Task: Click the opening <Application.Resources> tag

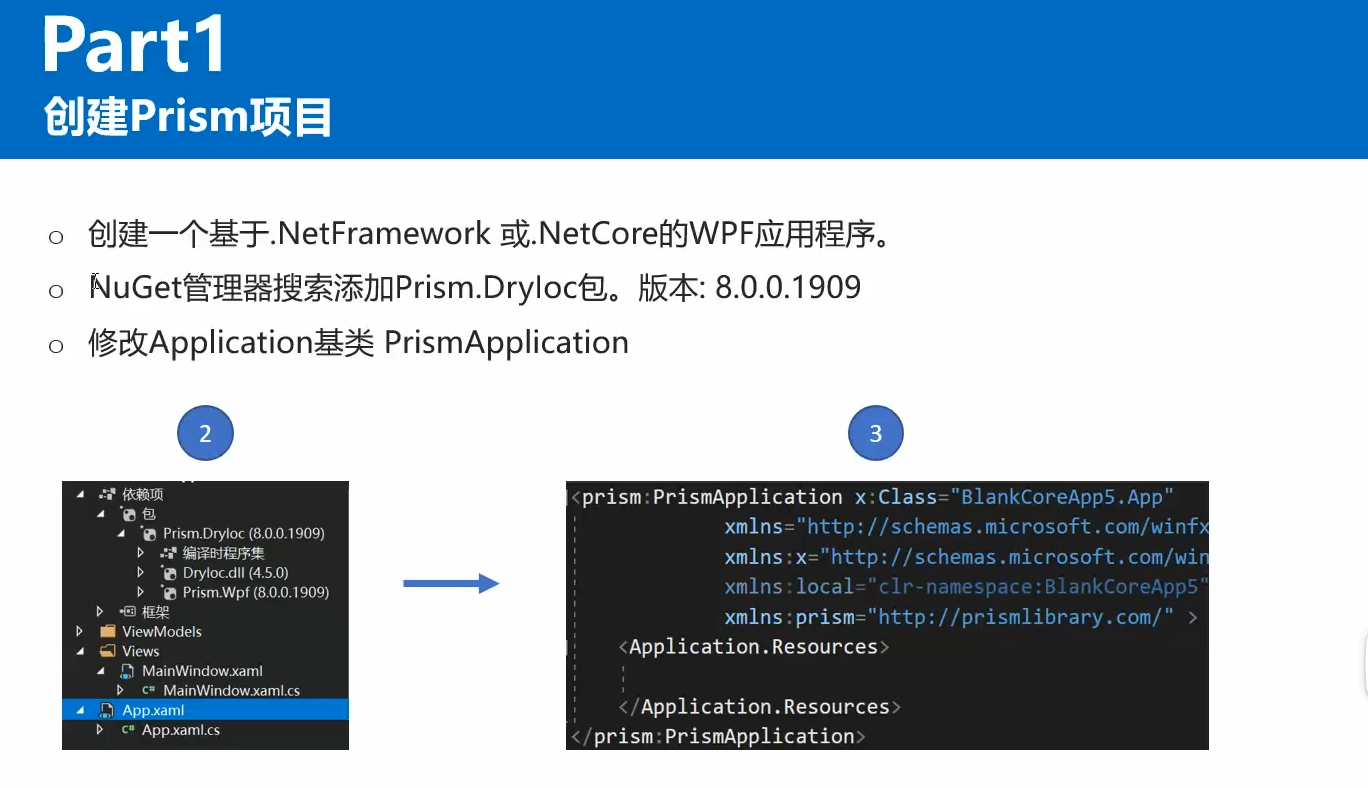Action: coord(754,647)
